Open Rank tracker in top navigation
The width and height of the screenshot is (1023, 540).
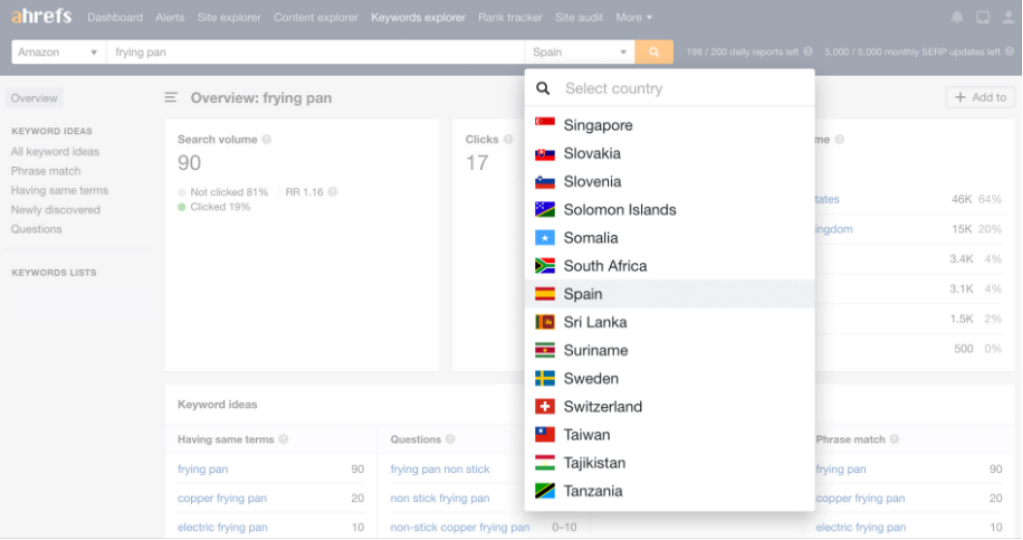[x=510, y=18]
